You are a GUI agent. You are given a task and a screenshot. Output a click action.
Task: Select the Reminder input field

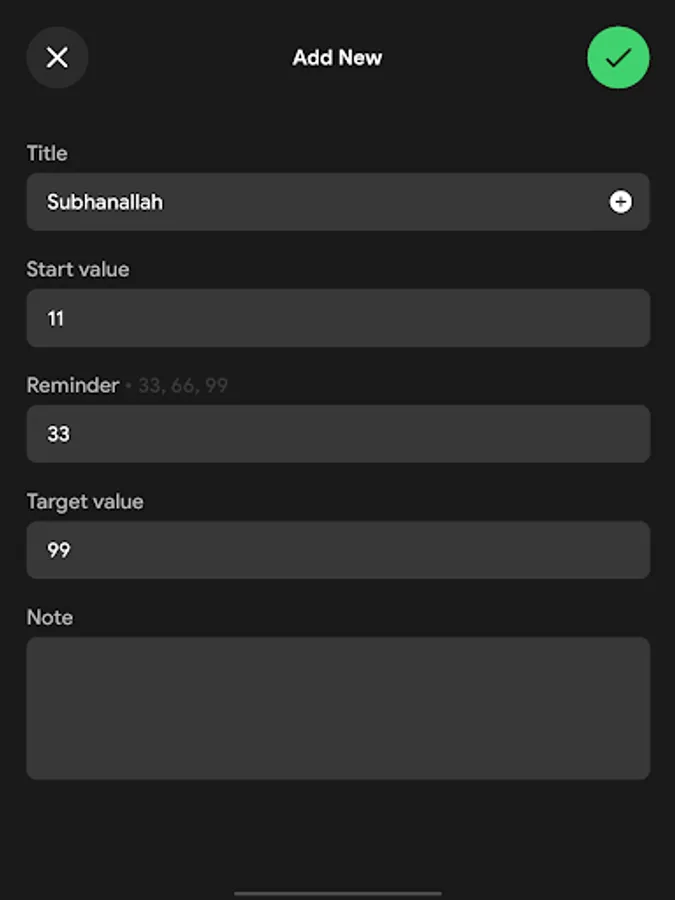tap(338, 434)
